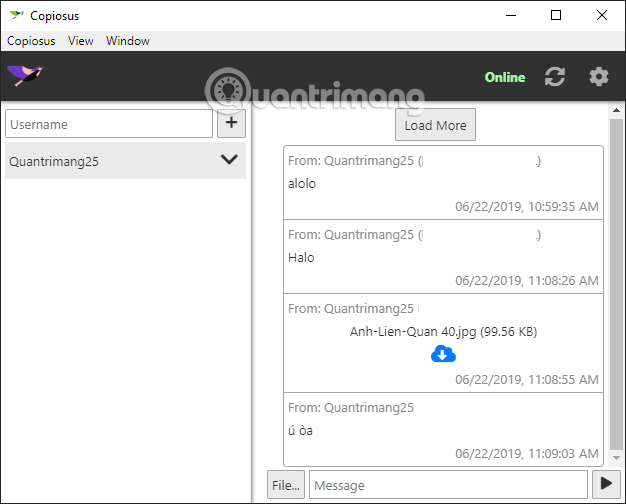Click the 'ú òa' message text
The width and height of the screenshot is (626, 504).
tap(300, 430)
